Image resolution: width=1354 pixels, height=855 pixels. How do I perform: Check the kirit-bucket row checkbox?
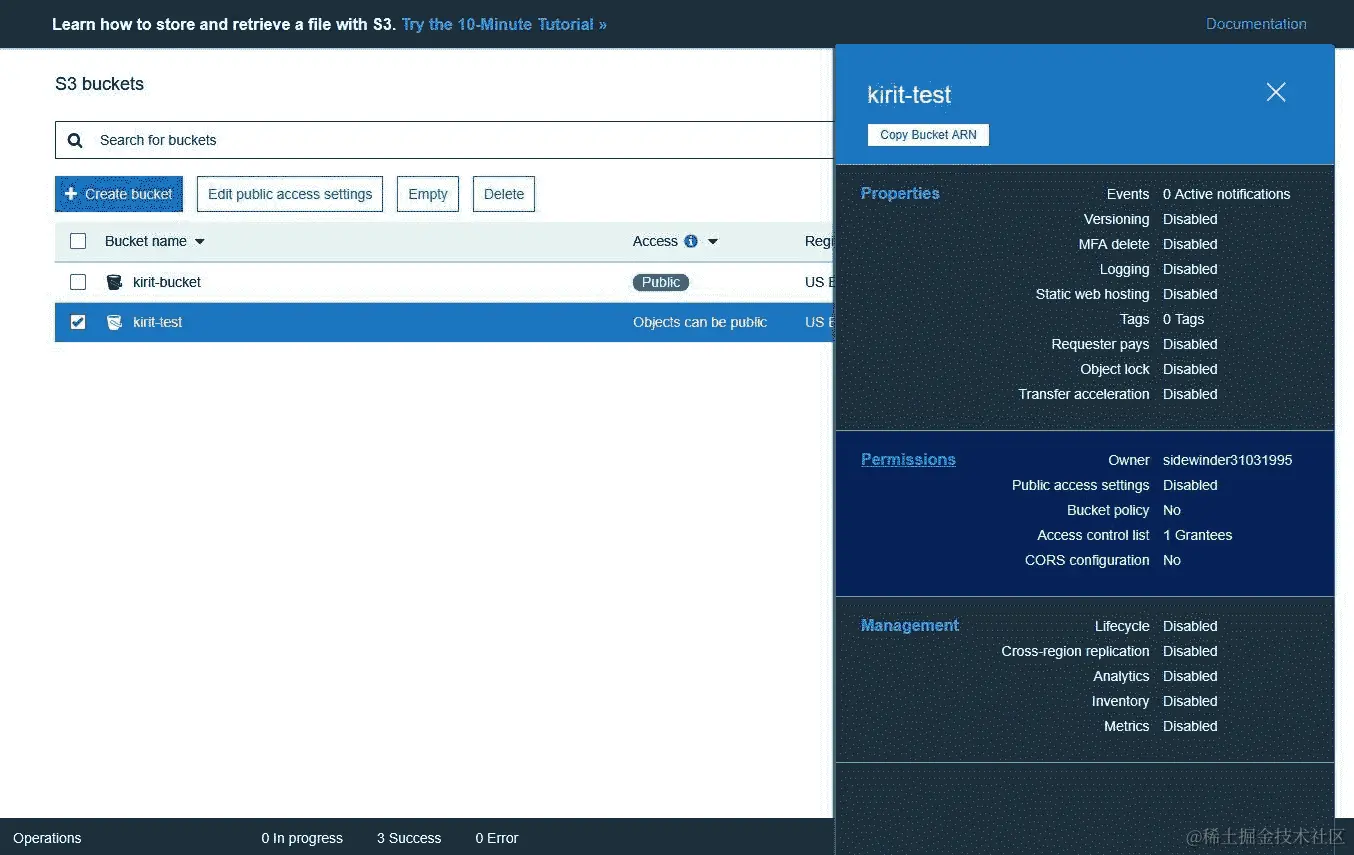78,282
